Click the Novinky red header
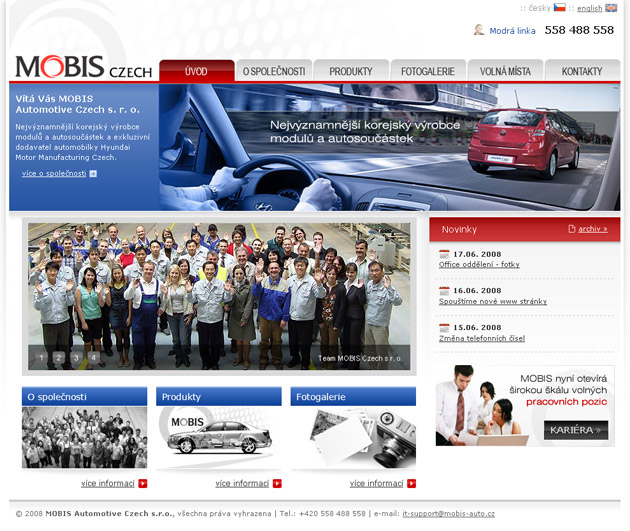Viewport: 630px width, 531px height. click(x=525, y=229)
